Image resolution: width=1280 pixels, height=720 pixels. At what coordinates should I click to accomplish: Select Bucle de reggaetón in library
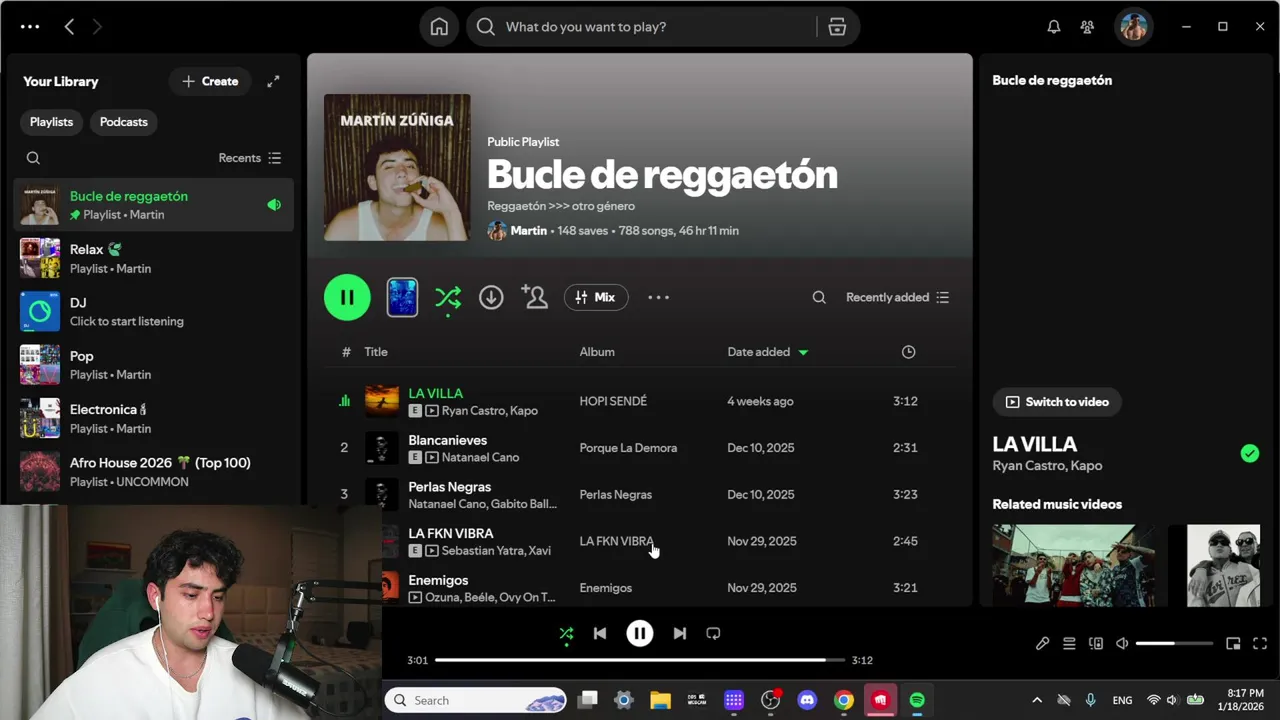coord(154,205)
